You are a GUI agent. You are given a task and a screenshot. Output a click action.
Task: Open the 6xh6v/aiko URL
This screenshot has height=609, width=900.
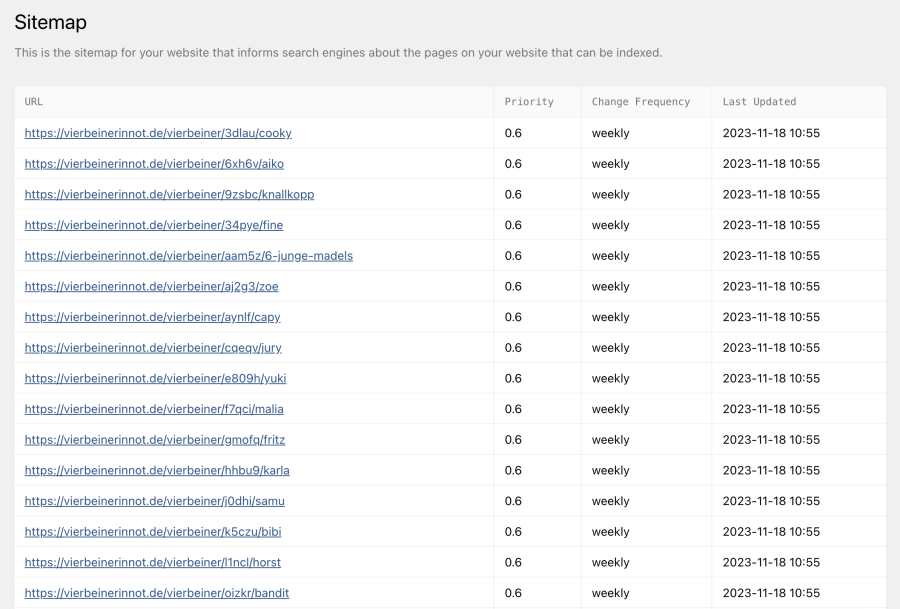click(x=154, y=164)
